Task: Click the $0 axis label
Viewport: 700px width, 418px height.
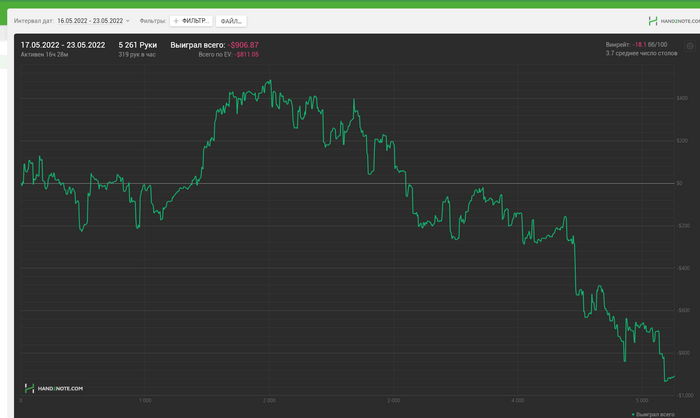Action: coord(679,183)
